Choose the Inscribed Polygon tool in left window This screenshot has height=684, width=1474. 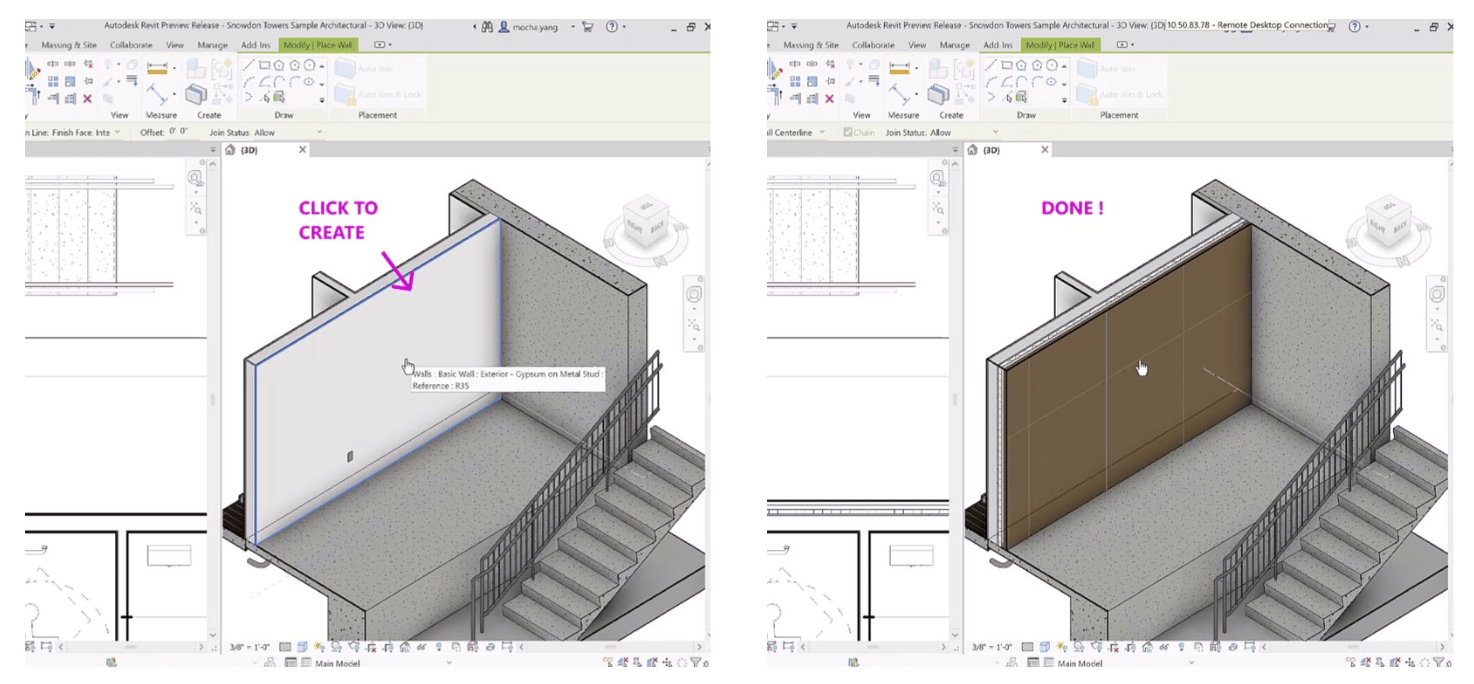click(x=278, y=65)
